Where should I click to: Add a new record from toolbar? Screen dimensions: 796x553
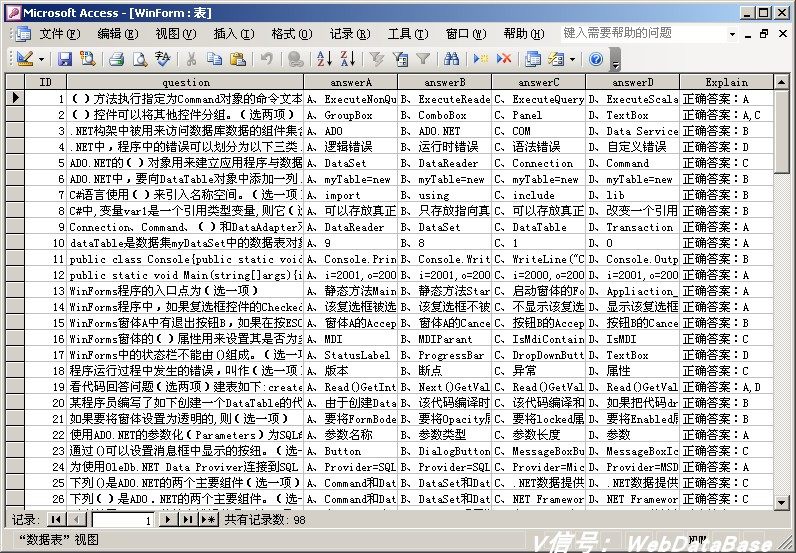point(480,59)
